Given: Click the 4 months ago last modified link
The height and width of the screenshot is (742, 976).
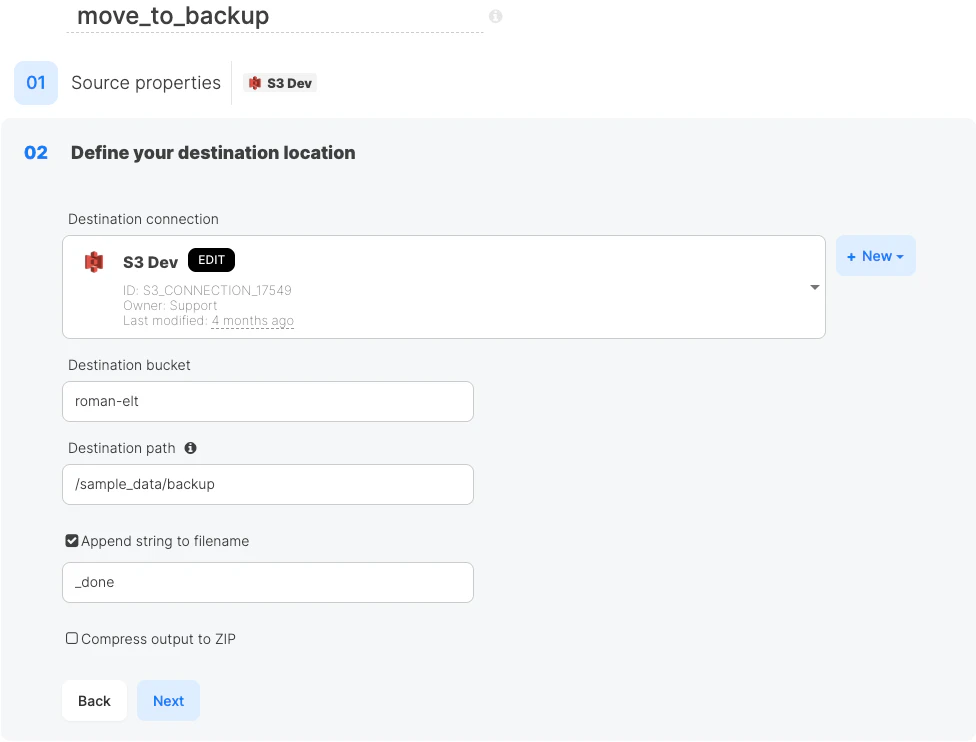Looking at the screenshot, I should [x=252, y=321].
